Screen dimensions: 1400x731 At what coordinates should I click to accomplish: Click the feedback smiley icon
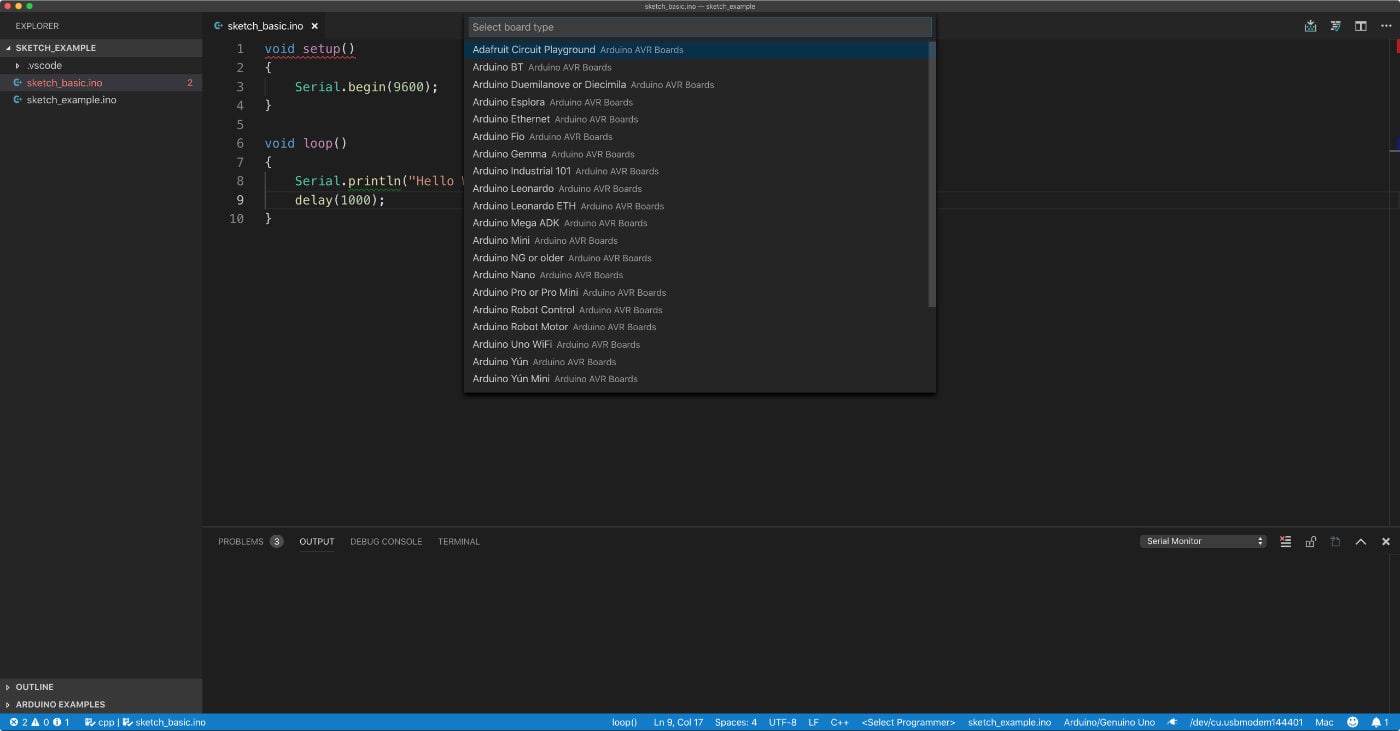pos(1353,722)
